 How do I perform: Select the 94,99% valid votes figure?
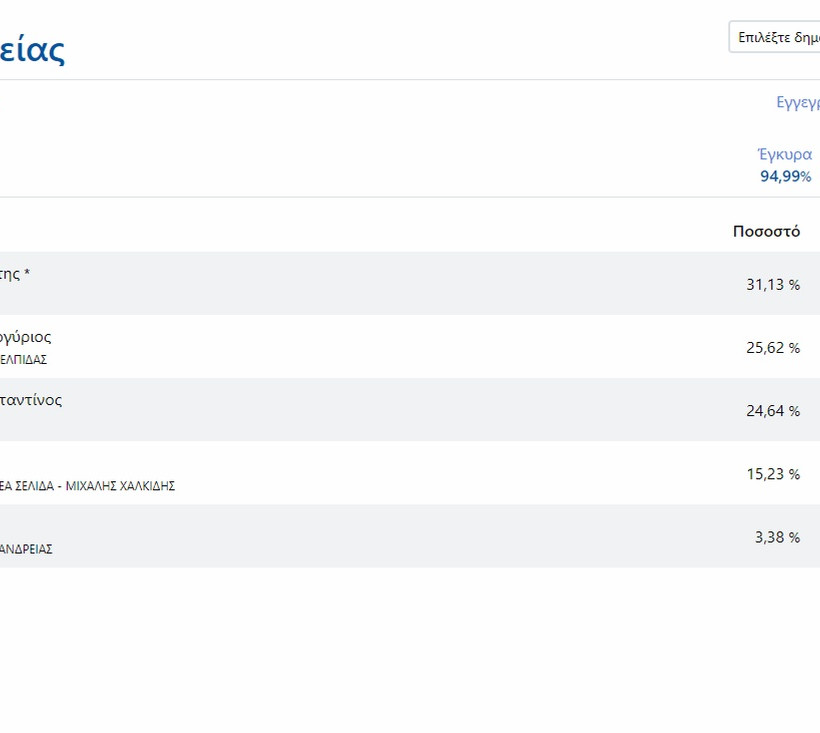[x=785, y=176]
